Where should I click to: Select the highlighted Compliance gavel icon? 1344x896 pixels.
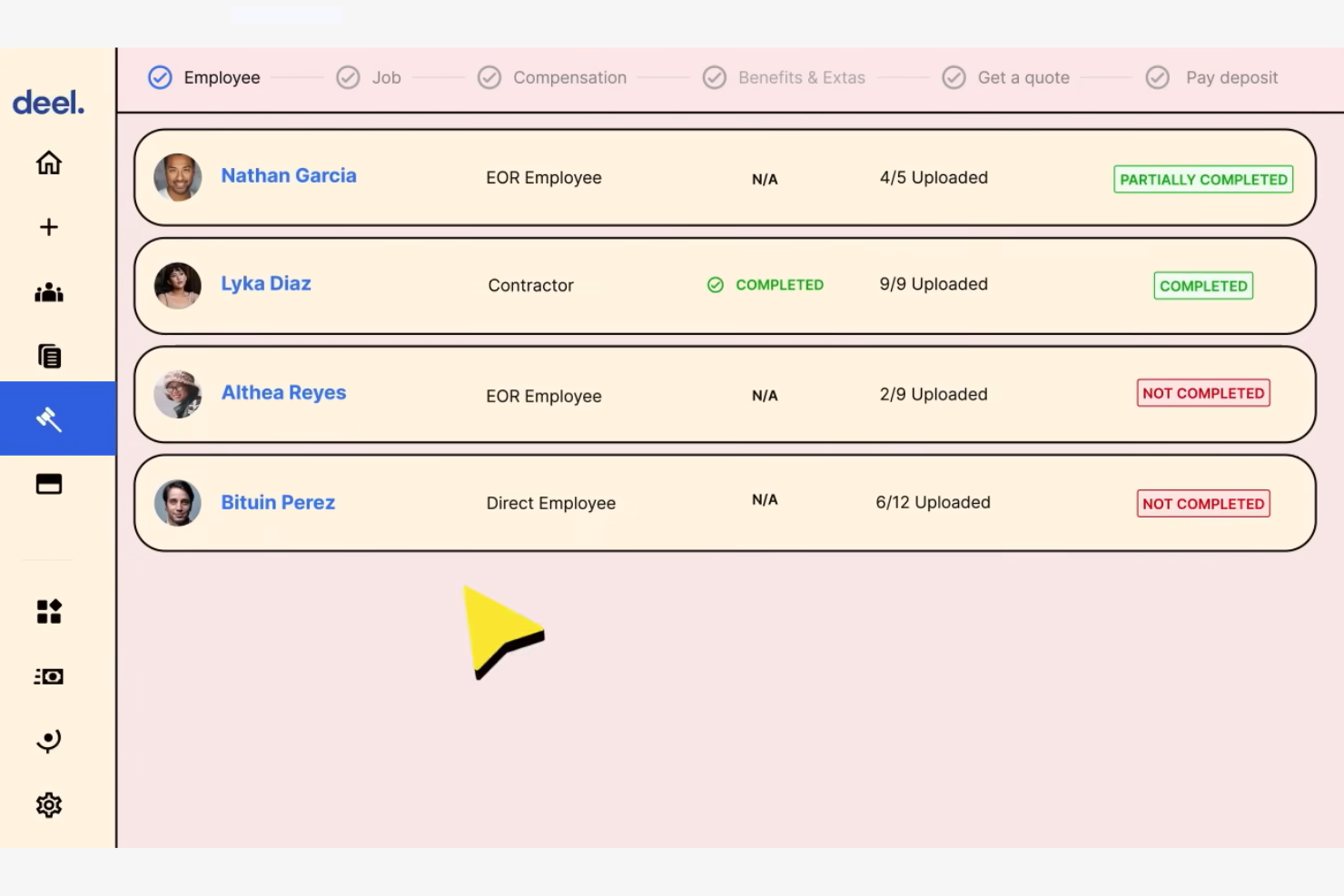[48, 418]
